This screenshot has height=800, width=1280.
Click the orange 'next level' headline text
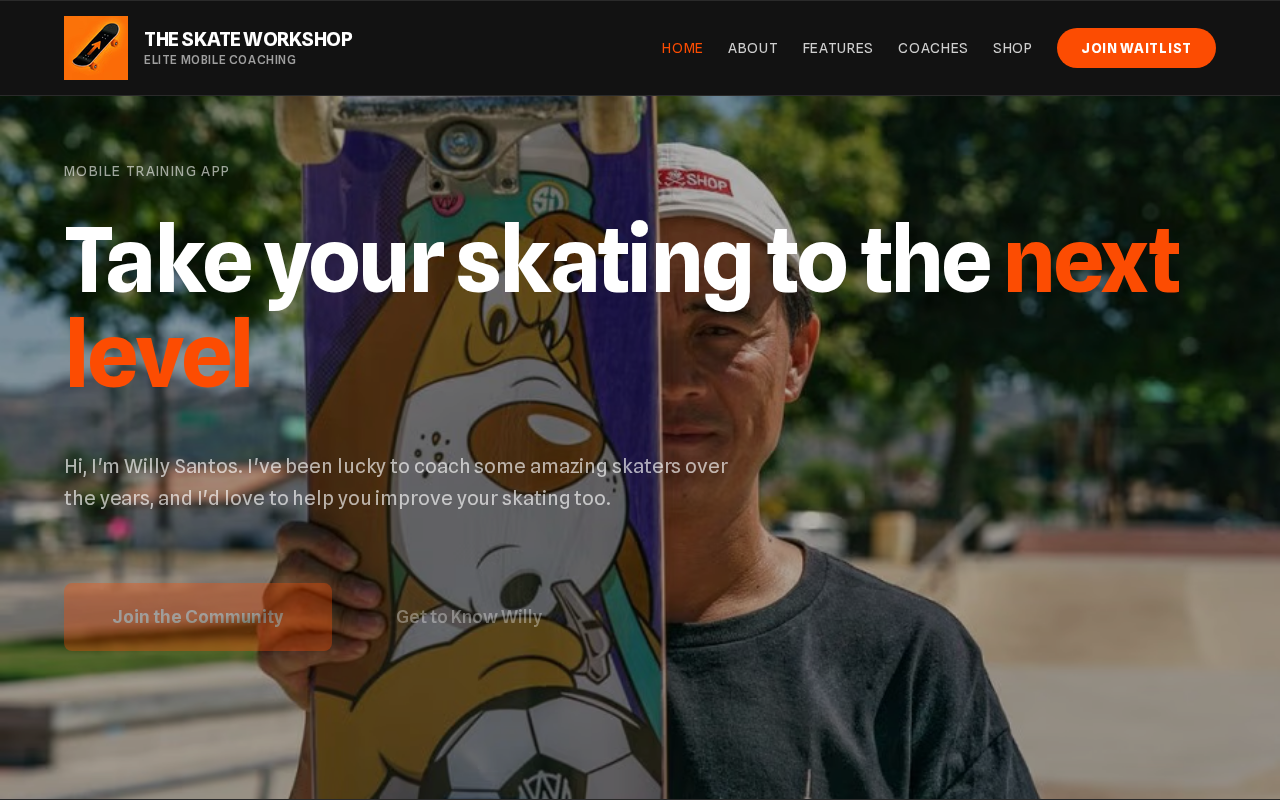pyautogui.click(x=1091, y=260)
